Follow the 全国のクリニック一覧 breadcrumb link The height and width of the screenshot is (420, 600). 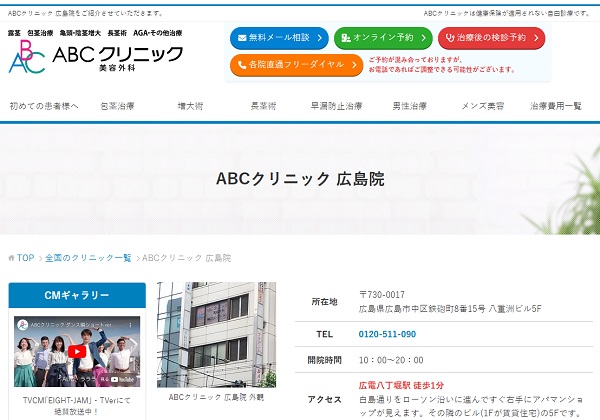(88, 258)
